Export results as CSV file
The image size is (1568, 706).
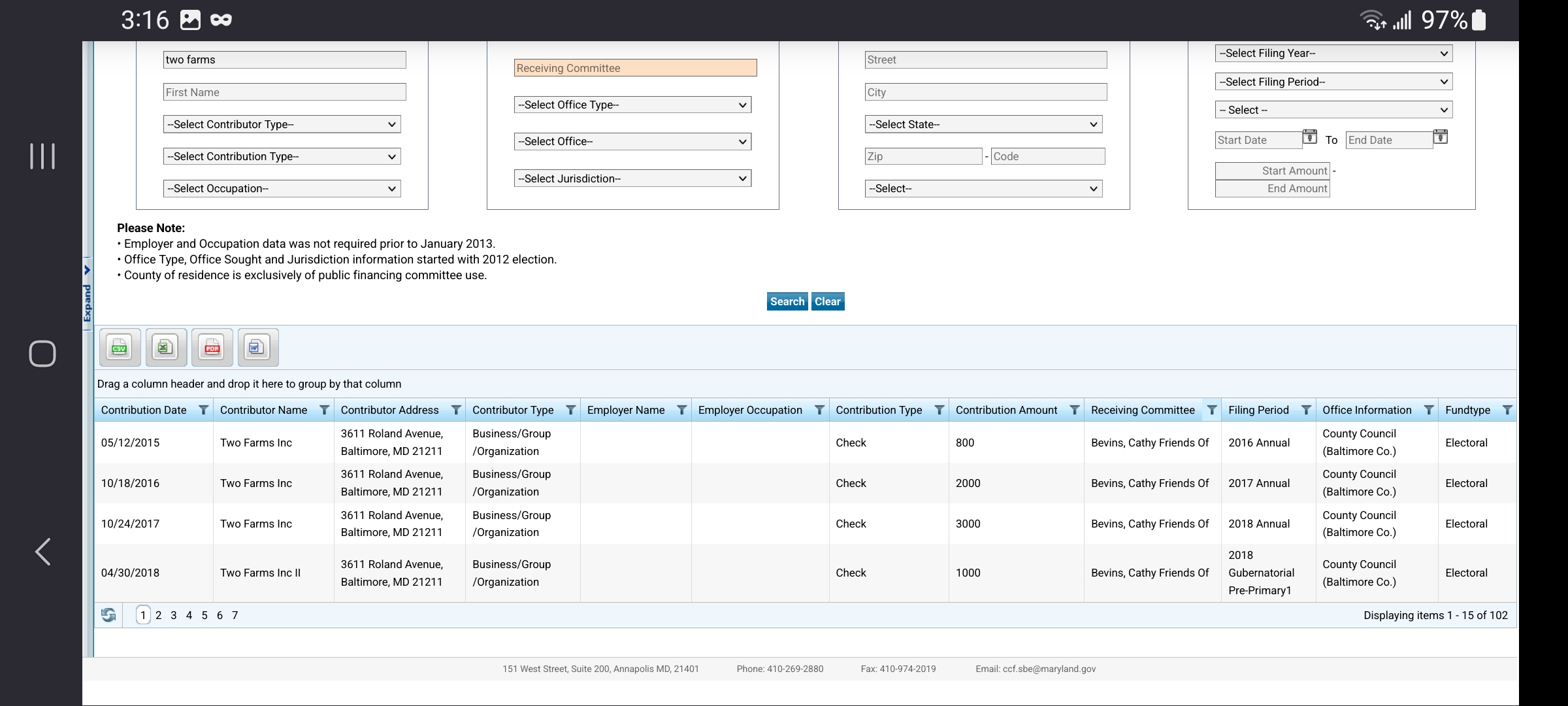tap(120, 347)
